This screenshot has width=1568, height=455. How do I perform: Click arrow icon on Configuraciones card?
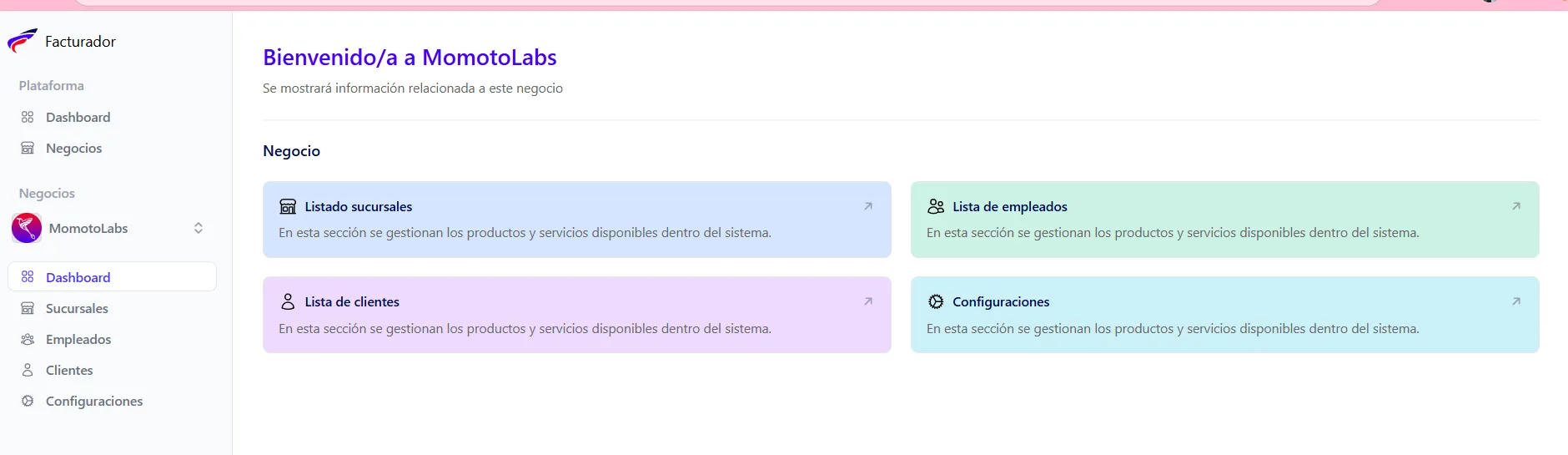(x=1516, y=301)
